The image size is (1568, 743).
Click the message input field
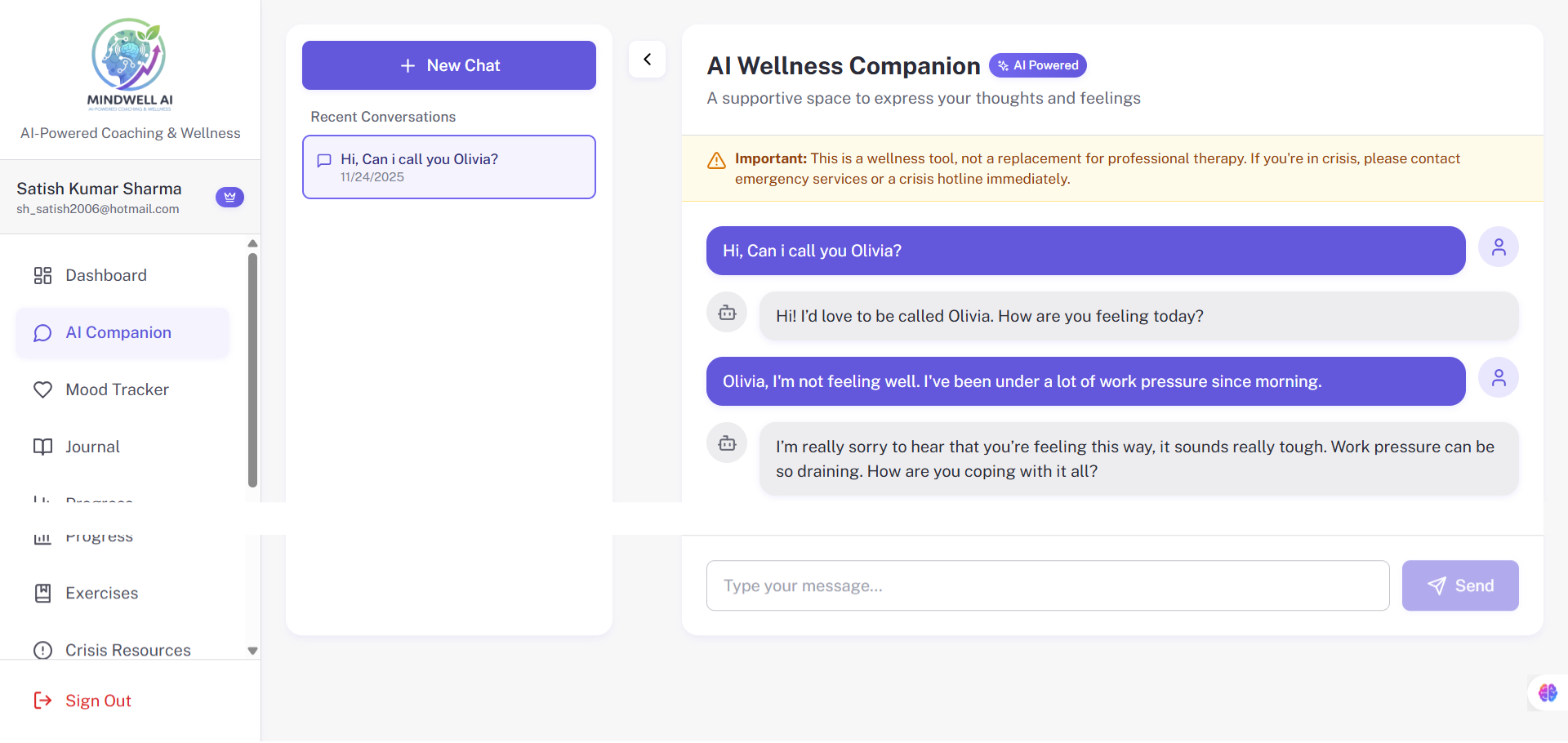tap(1048, 585)
